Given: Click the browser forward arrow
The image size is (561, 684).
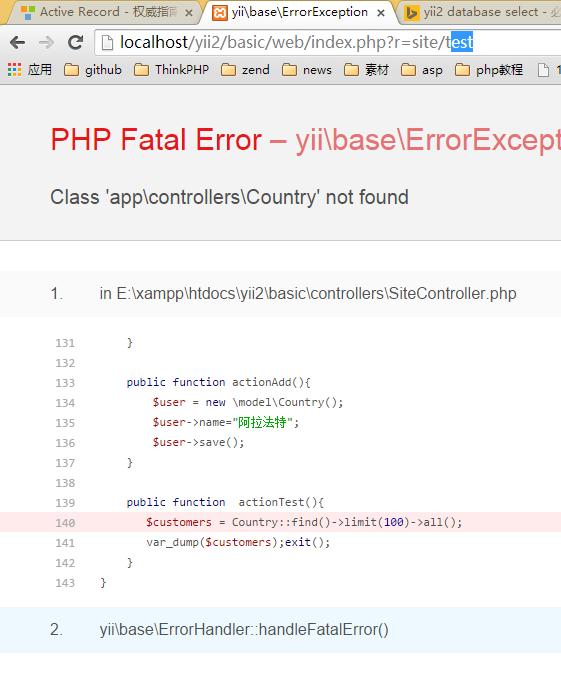Looking at the screenshot, I should tap(46, 43).
